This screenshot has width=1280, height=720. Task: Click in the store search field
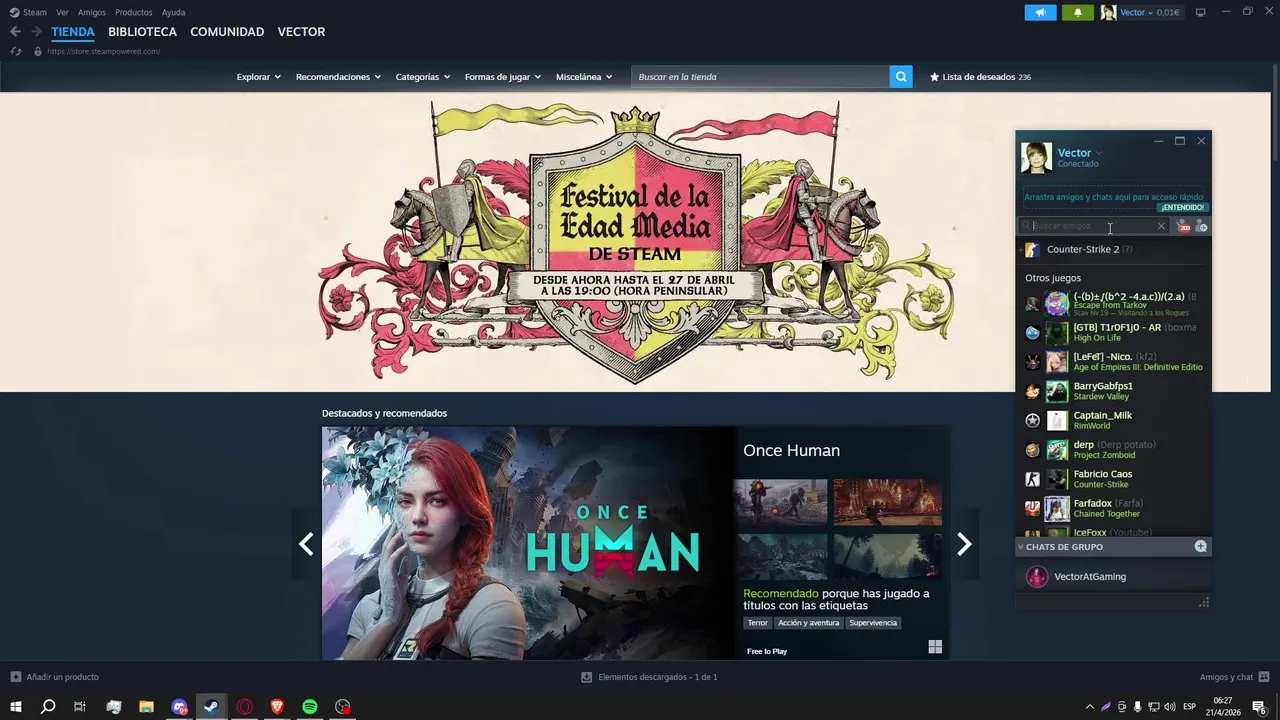760,77
